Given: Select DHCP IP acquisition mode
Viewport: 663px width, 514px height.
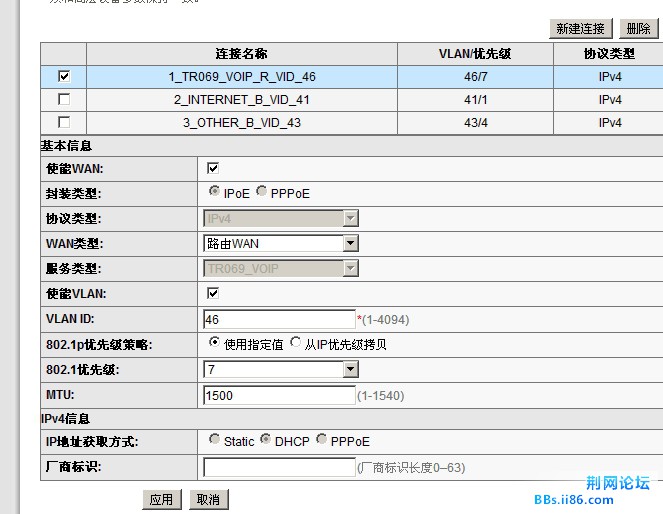Looking at the screenshot, I should tap(265, 440).
